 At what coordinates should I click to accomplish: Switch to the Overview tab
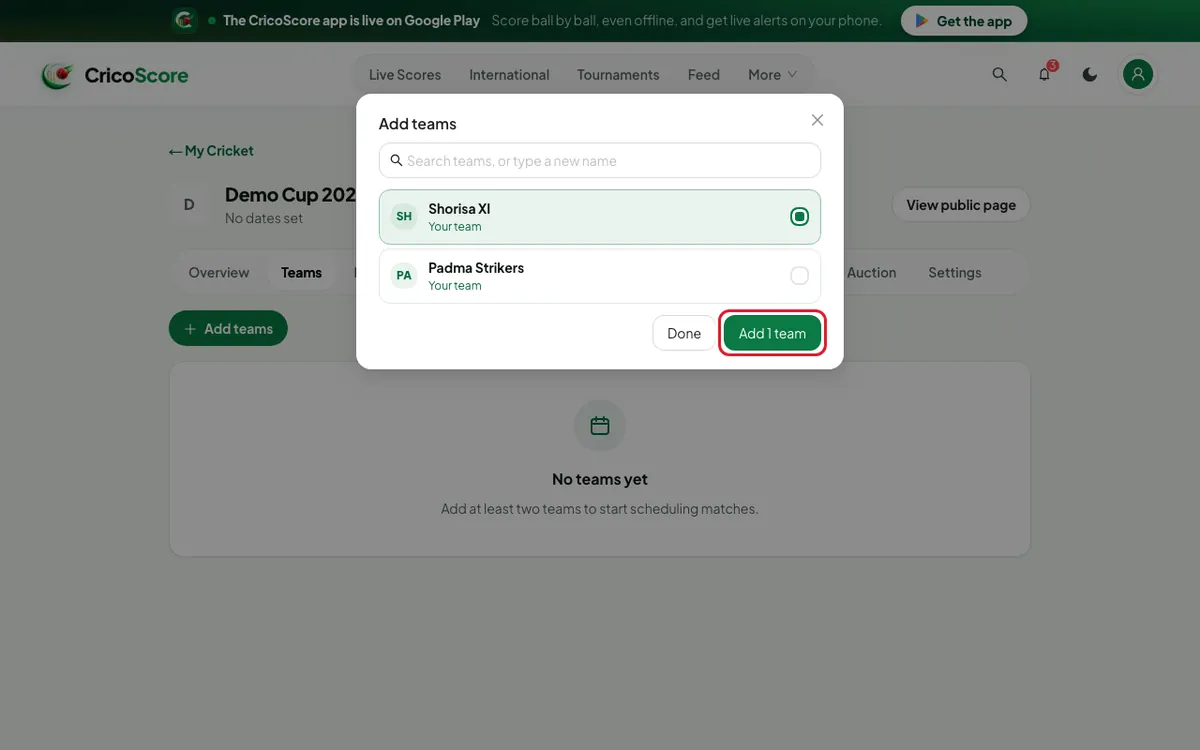[x=219, y=272]
